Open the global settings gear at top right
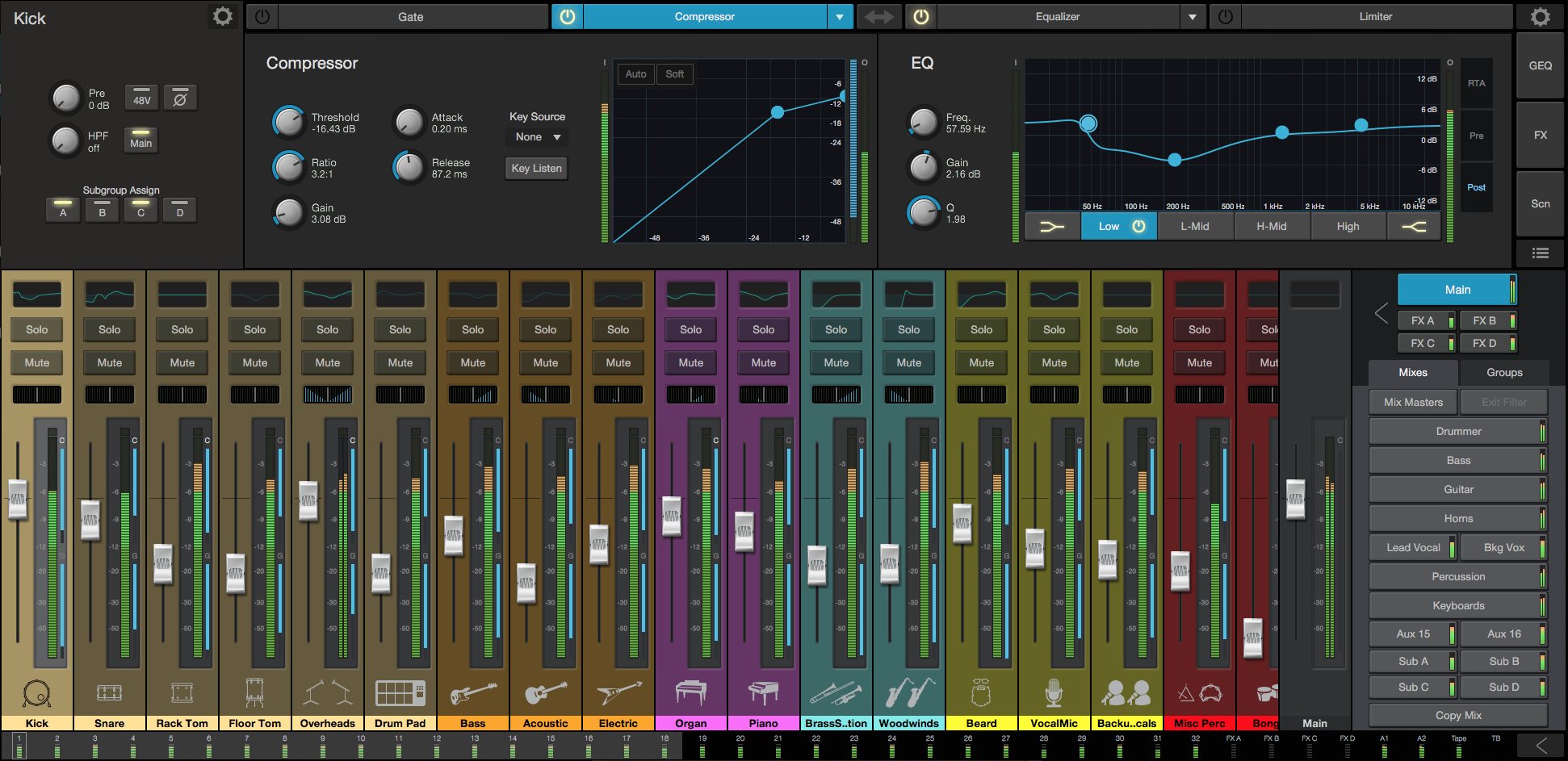 click(1540, 17)
